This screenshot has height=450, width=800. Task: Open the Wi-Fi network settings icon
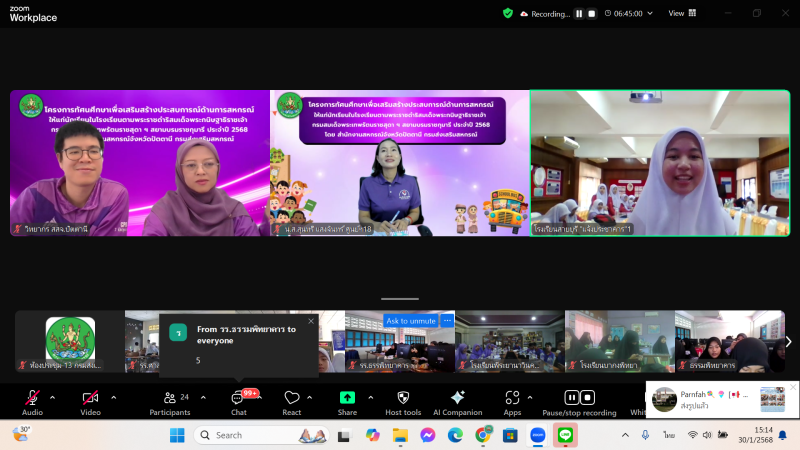pyautogui.click(x=692, y=435)
